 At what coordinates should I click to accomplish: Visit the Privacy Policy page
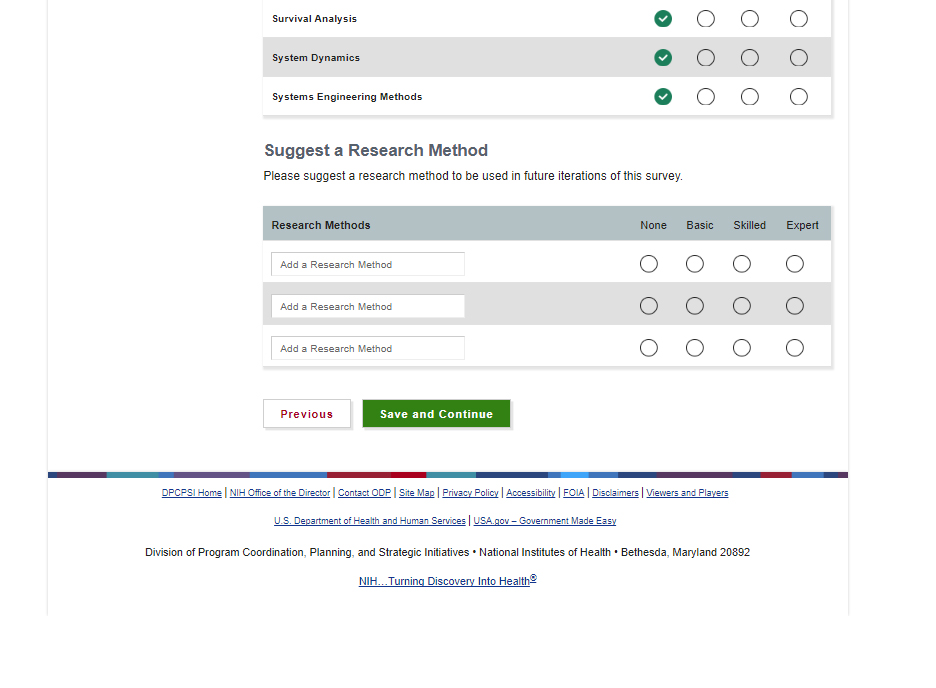click(x=470, y=493)
